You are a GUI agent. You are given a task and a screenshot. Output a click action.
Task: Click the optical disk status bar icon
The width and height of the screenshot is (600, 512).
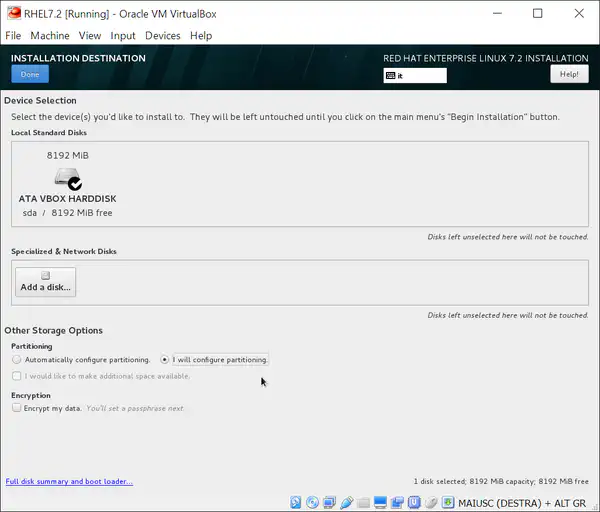313,502
